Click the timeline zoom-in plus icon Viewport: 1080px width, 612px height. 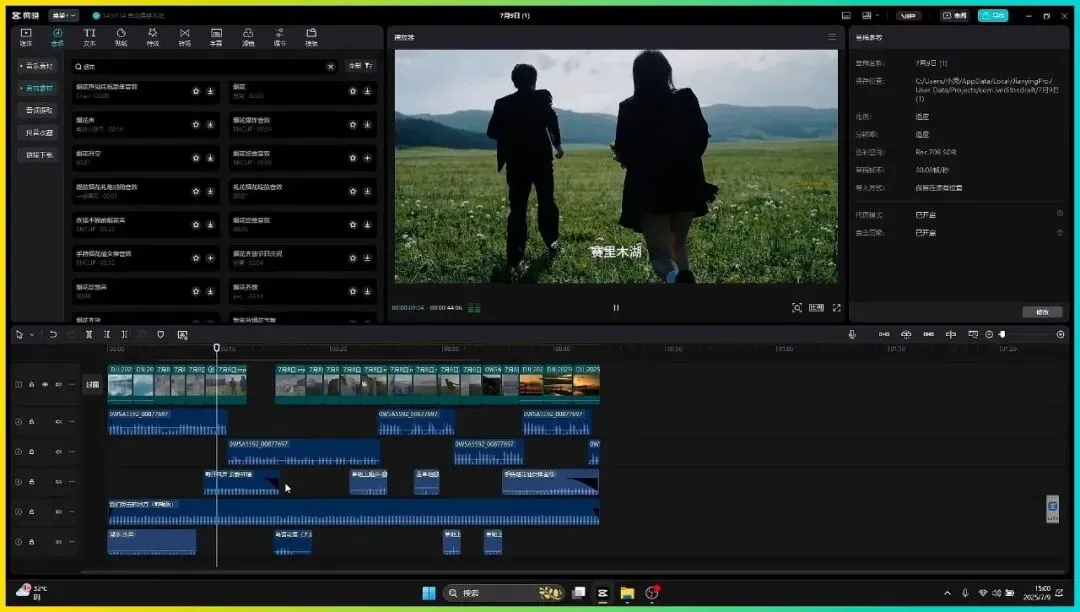coord(1061,334)
